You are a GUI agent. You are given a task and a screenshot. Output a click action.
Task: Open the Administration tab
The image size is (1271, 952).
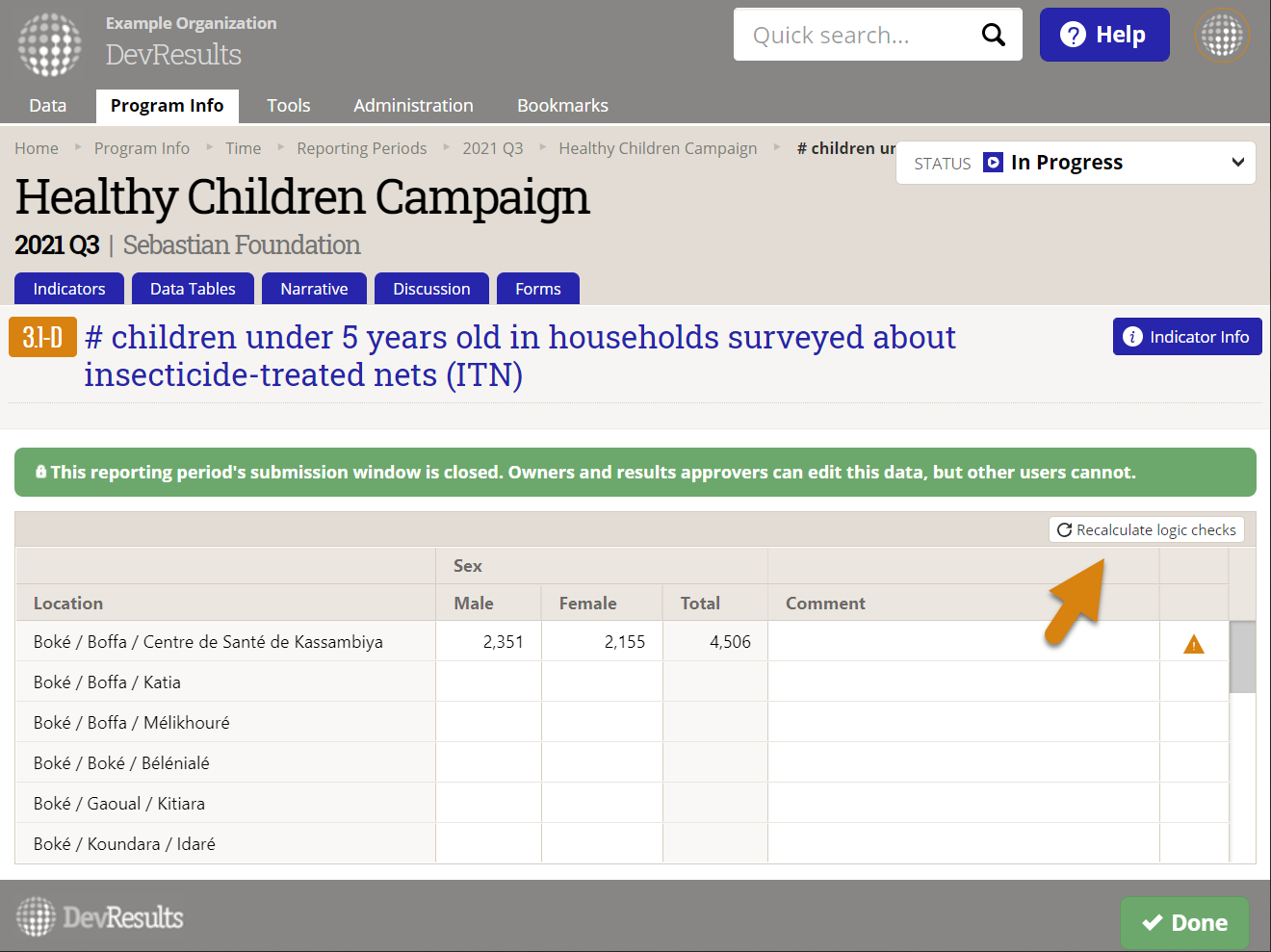[x=413, y=106]
